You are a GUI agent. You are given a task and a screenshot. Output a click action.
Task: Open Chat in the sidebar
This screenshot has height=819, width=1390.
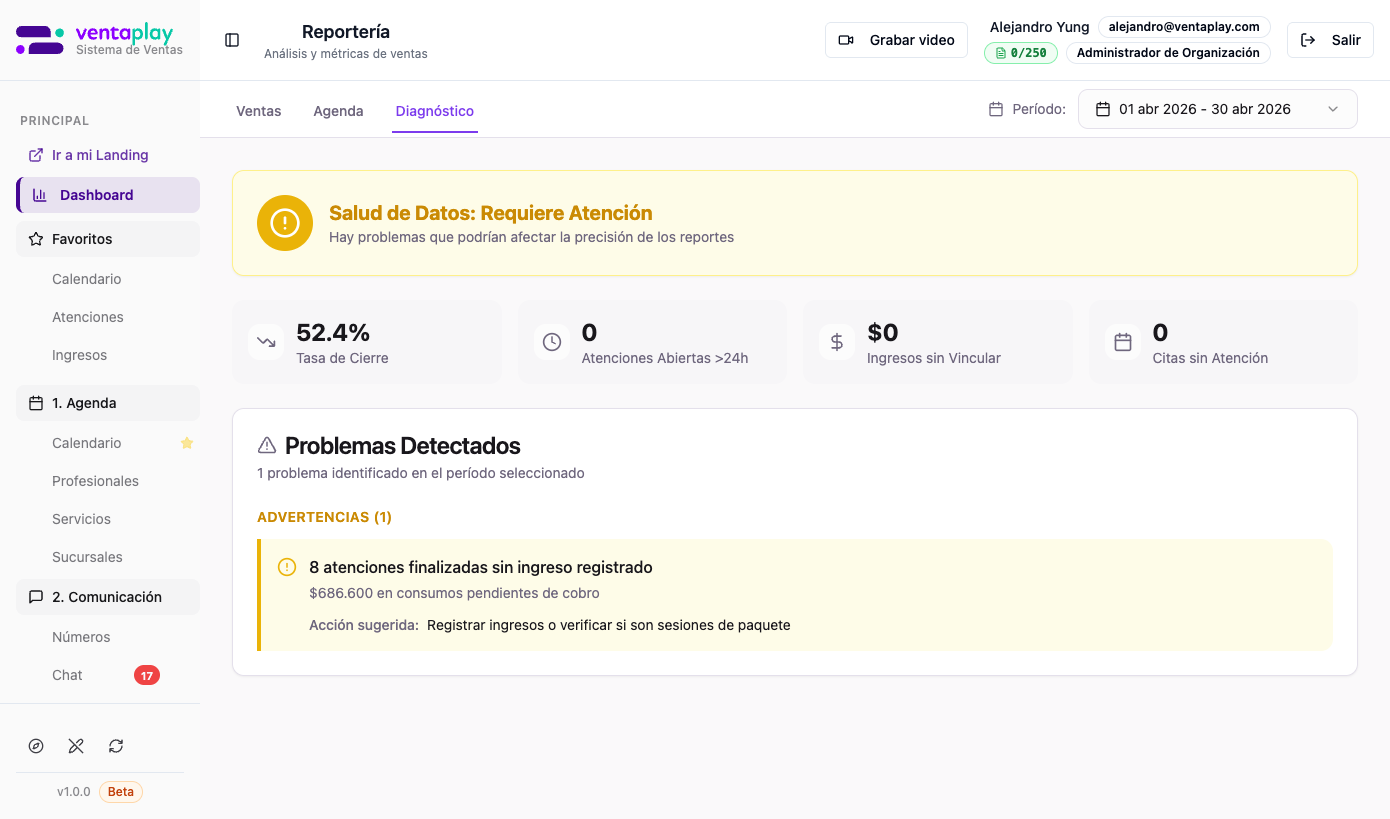[68, 675]
